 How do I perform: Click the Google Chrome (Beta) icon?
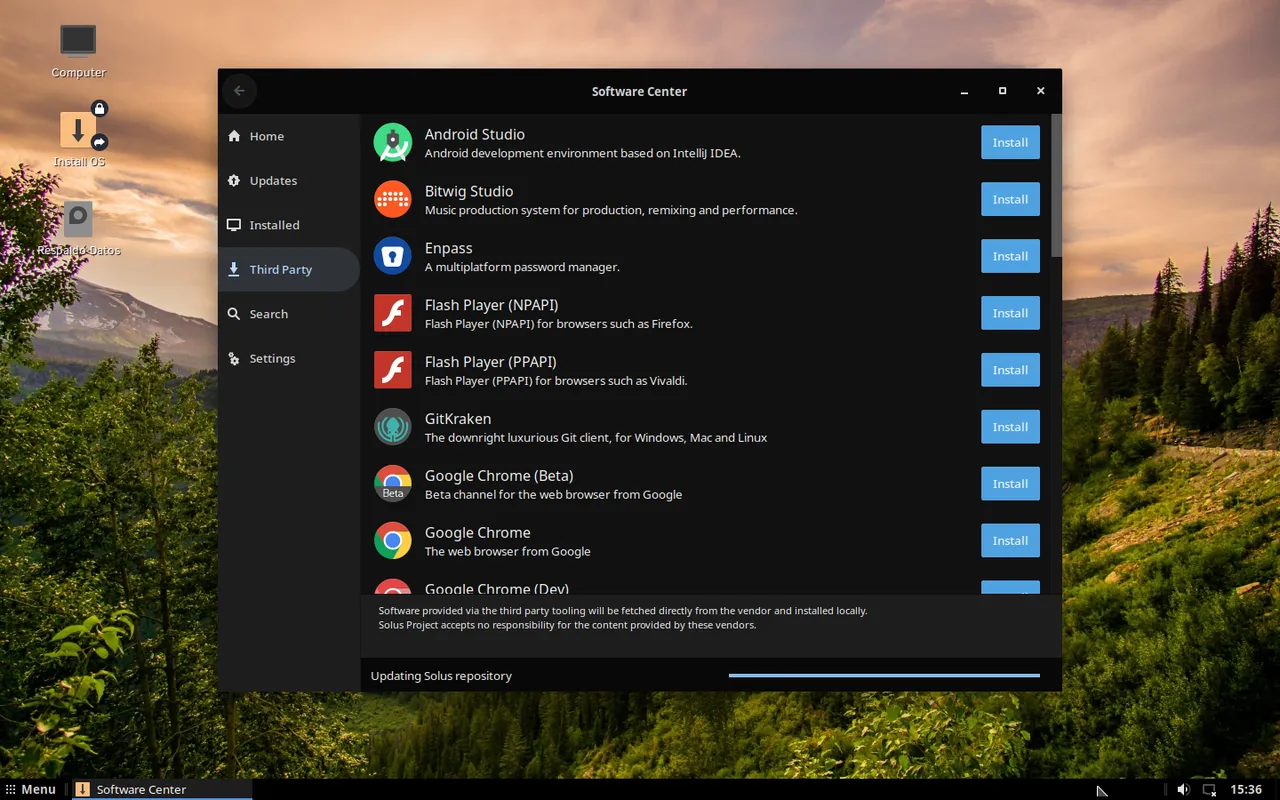coord(393,484)
